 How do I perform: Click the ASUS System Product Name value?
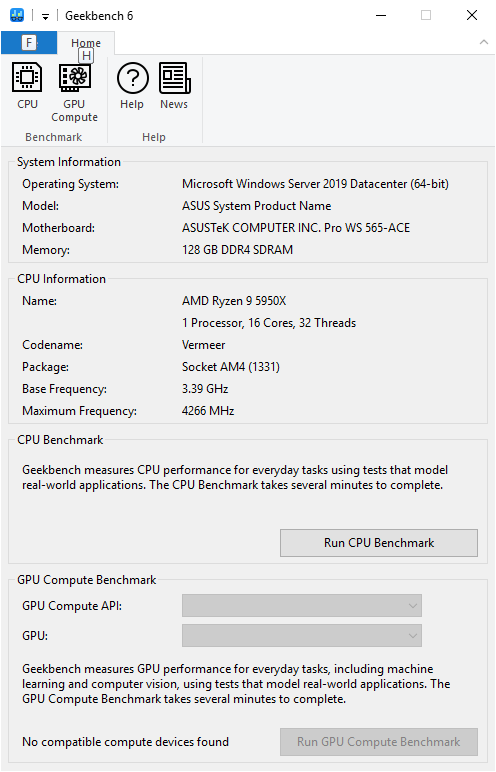(257, 206)
